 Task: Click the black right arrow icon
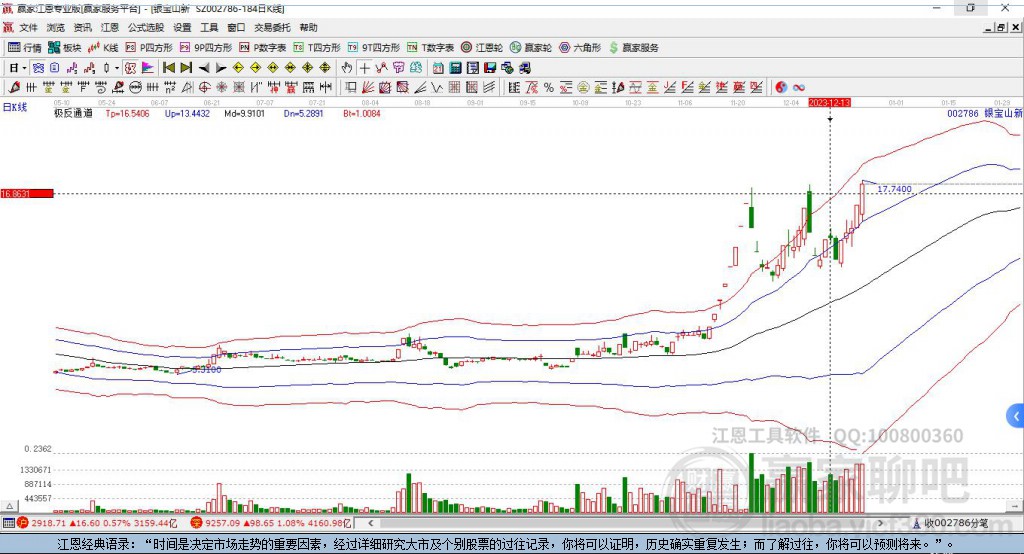(x=221, y=68)
